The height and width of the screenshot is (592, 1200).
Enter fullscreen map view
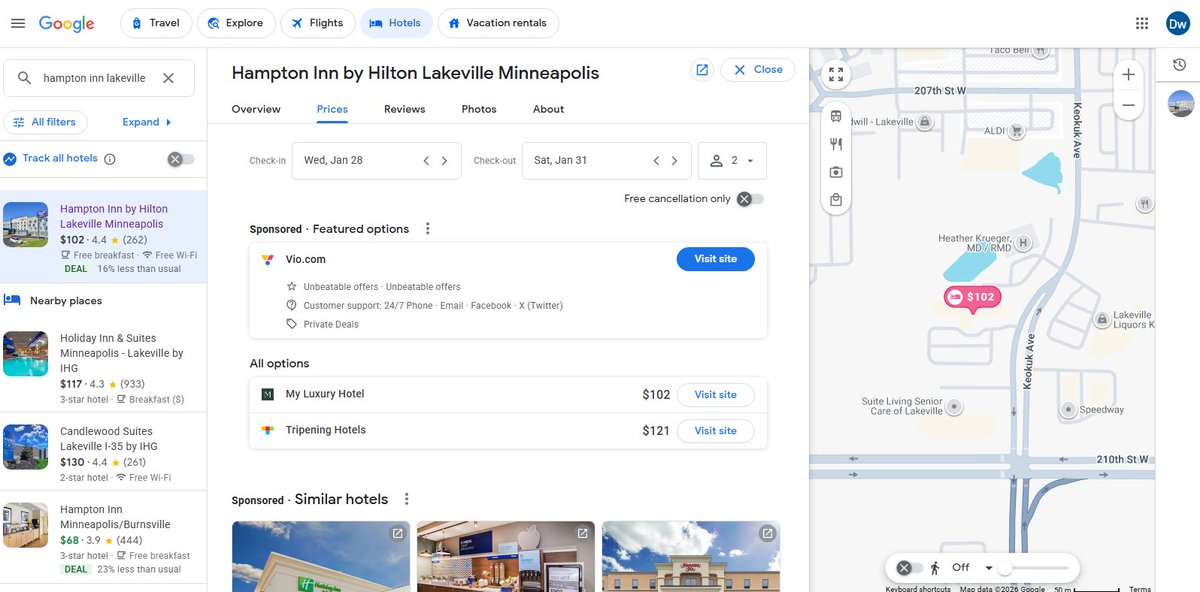pos(836,74)
